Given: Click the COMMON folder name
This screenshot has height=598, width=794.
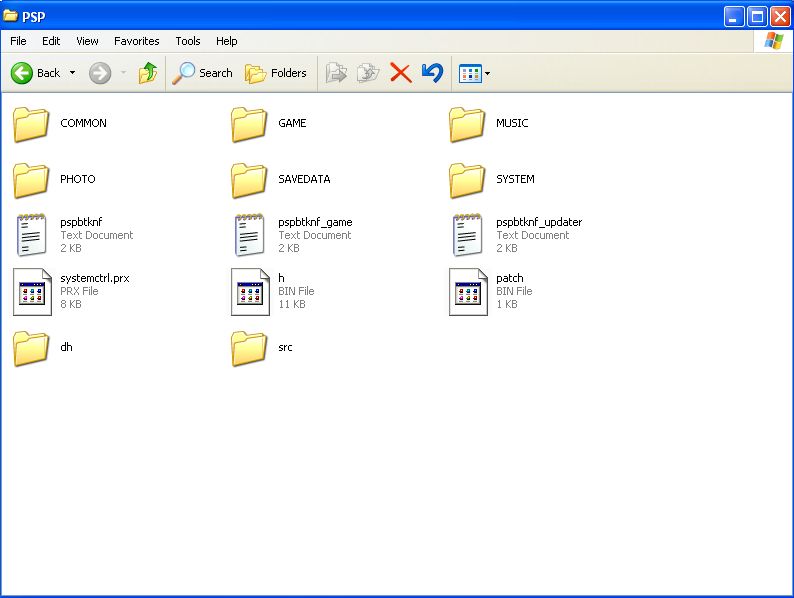Looking at the screenshot, I should 84,123.
